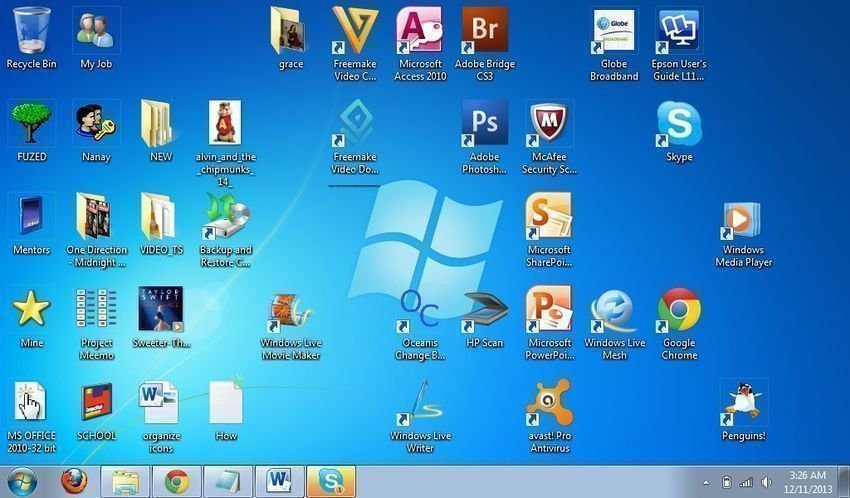Show hidden system tray icons
Screen dimensions: 850x498
[x=706, y=482]
